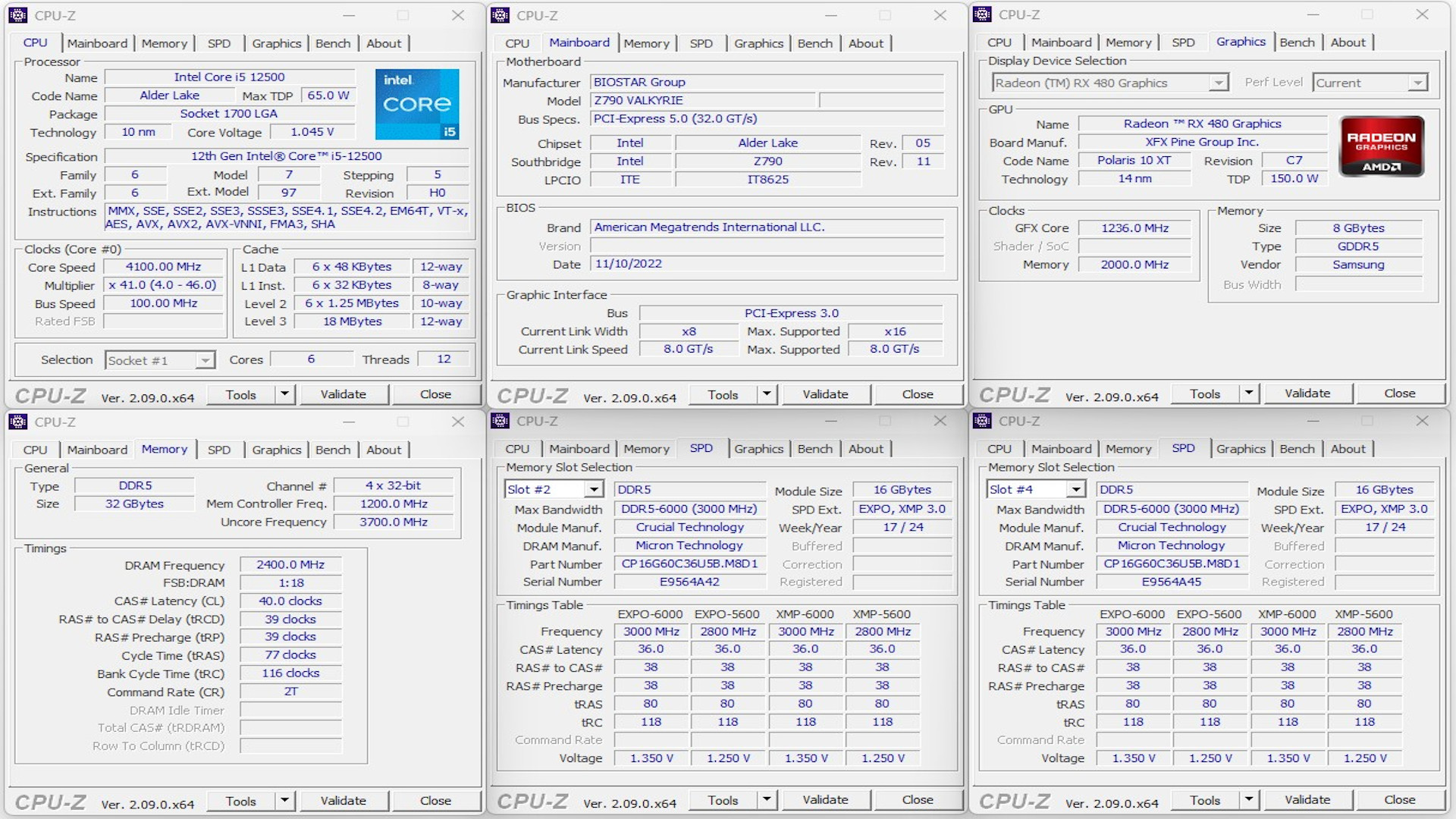Click the Core Speed 4100.00 MHz value
The width and height of the screenshot is (1456, 819).
point(163,267)
